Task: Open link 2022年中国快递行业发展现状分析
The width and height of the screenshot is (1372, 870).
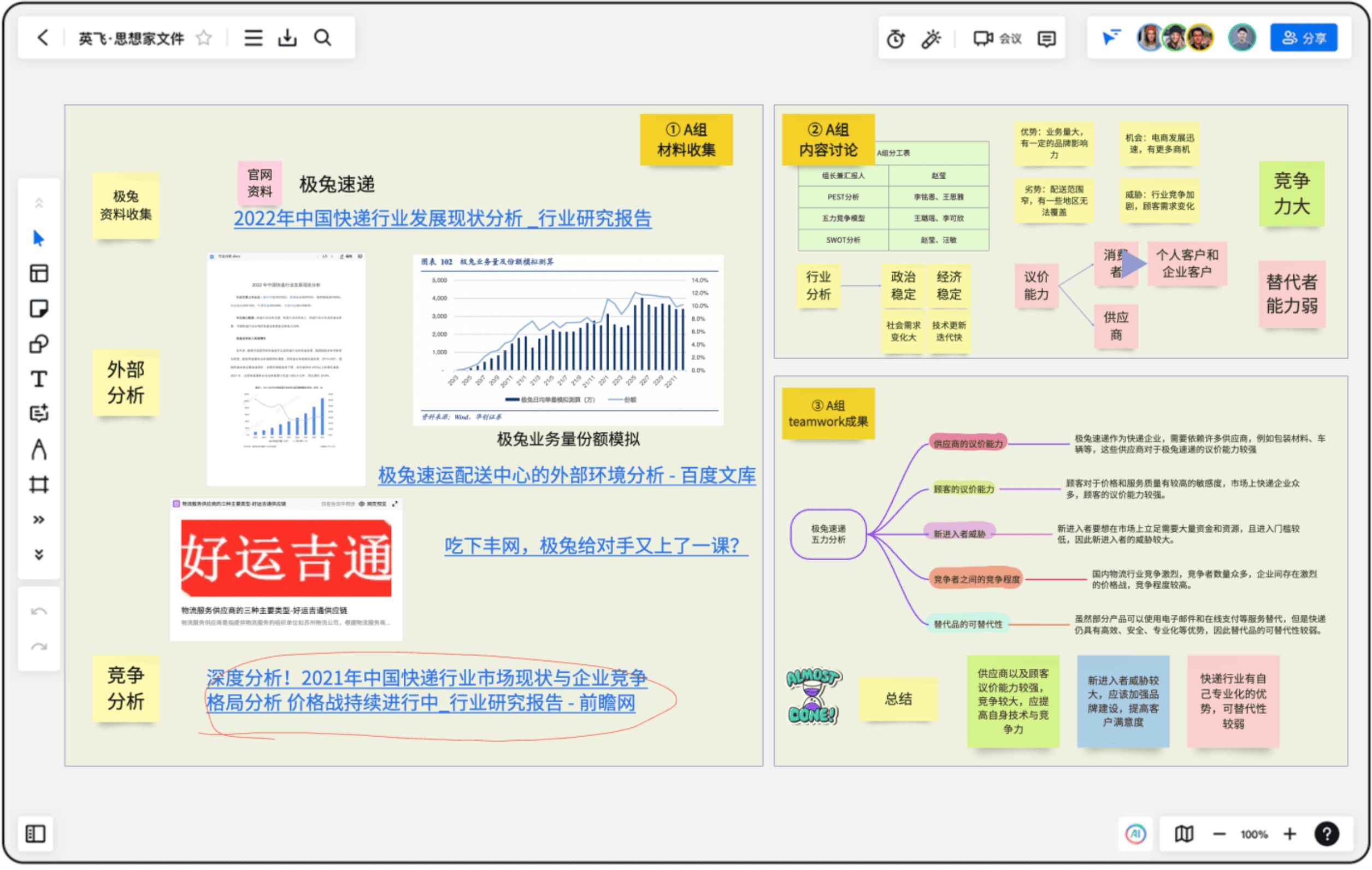Action: 443,219
